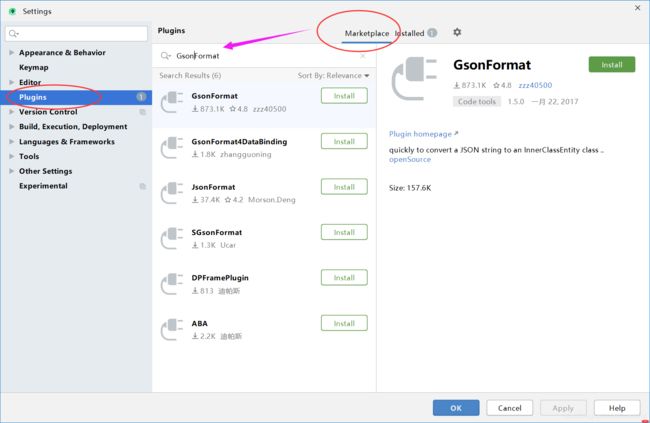Click the Version Control project-level icon
Viewport: 650px width, 423px height.
coord(143,112)
